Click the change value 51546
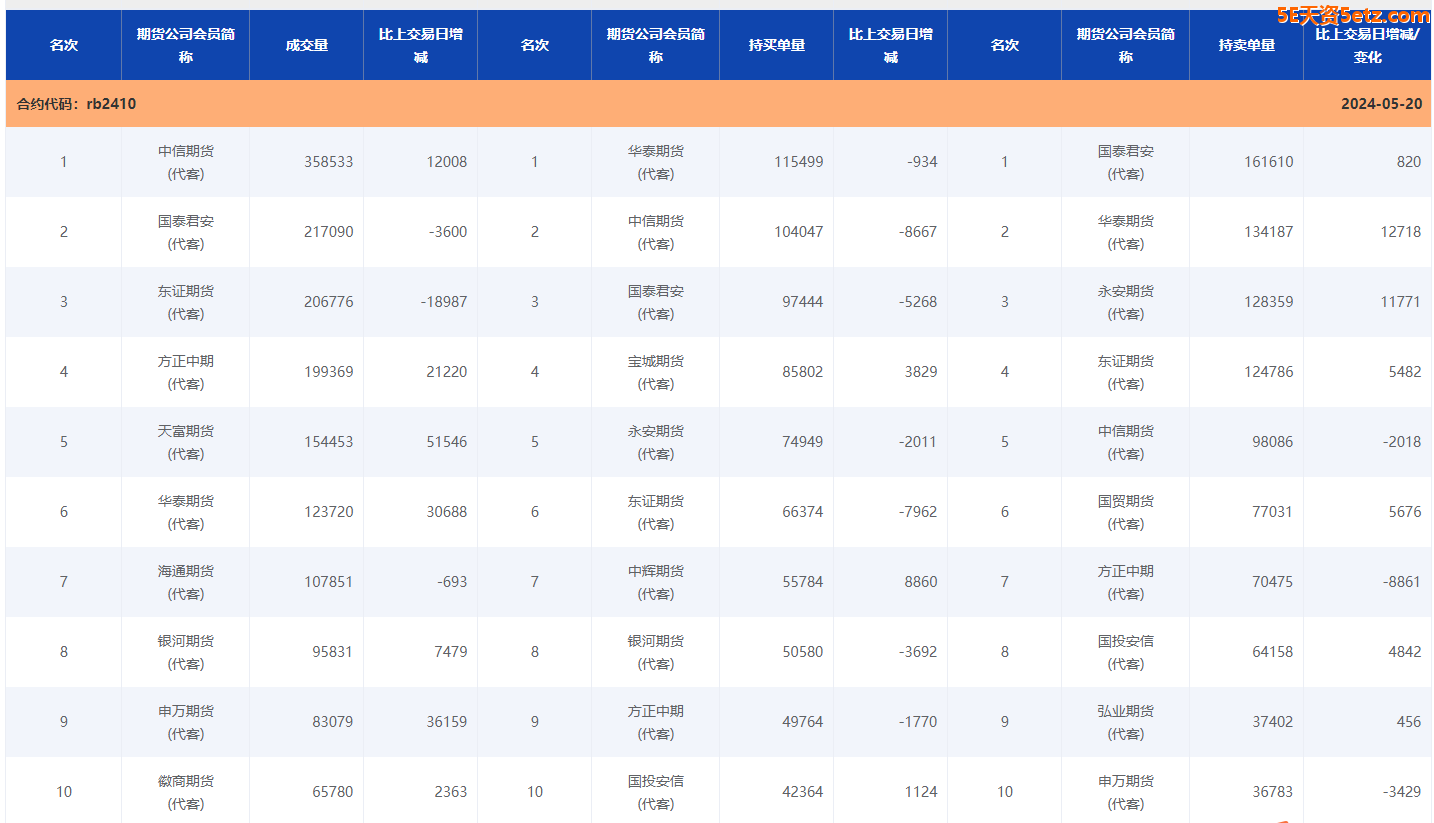This screenshot has height=823, width=1434. pos(447,442)
